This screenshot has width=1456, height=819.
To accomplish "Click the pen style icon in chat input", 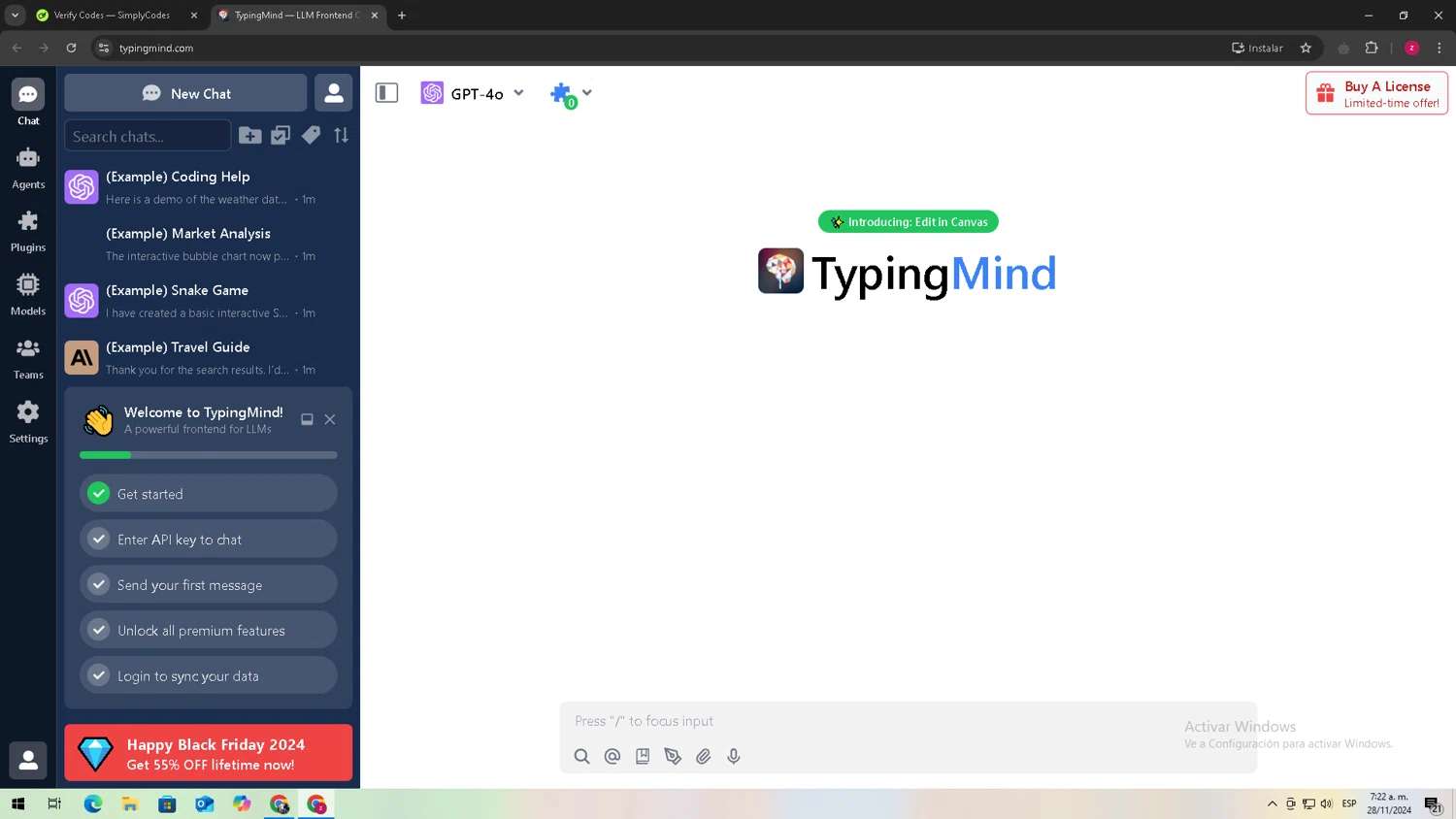I will 673,756.
